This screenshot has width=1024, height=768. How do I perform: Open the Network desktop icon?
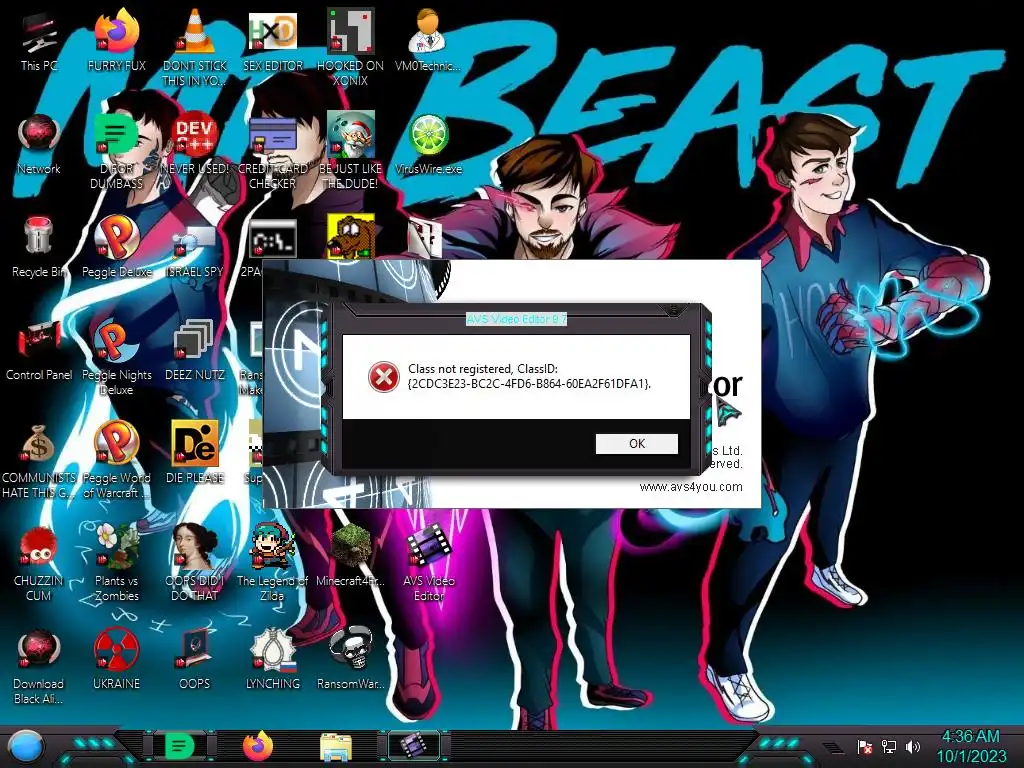pyautogui.click(x=39, y=144)
